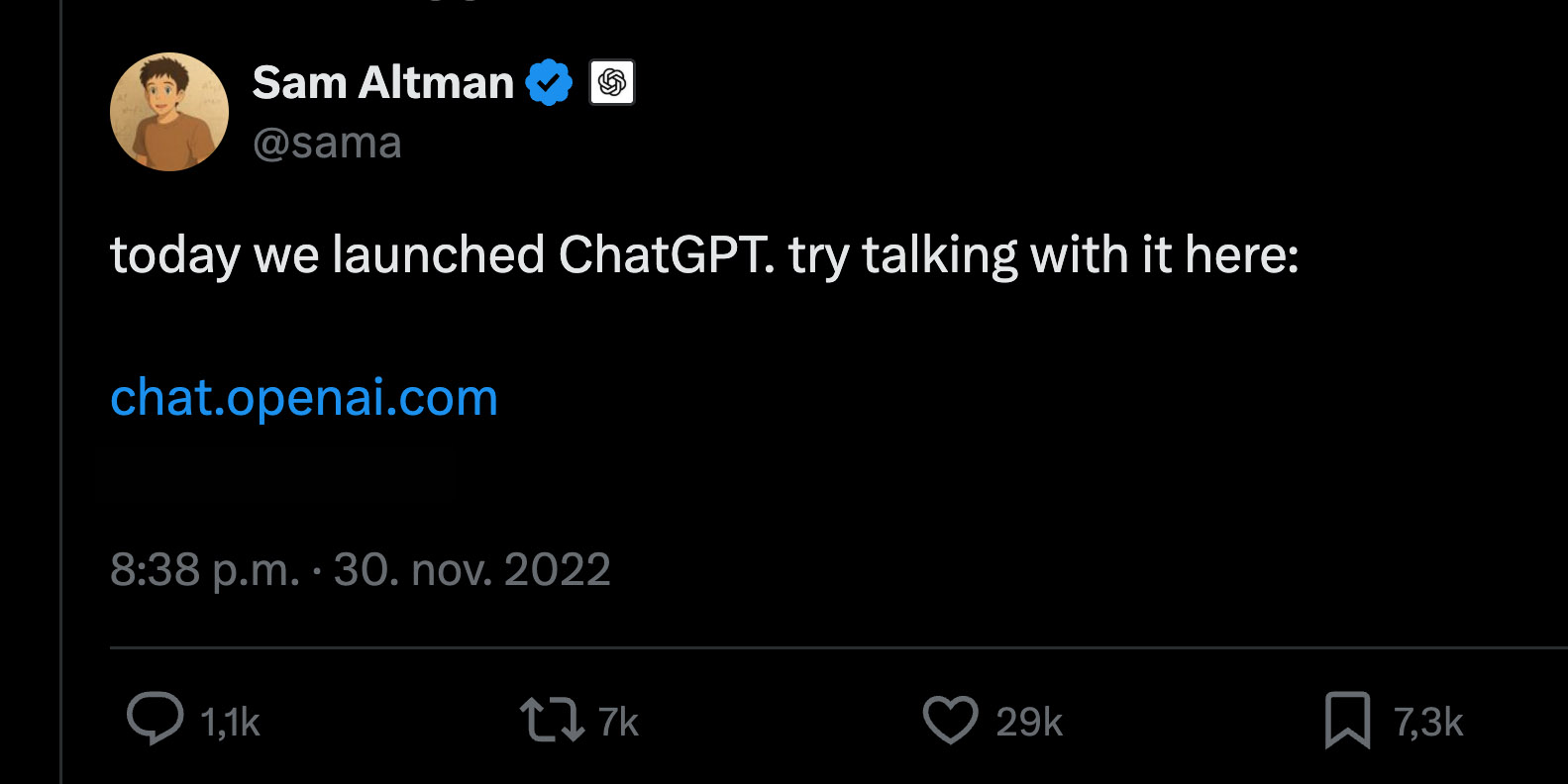Click the blue verified checkmark badge
Image resolution: width=1568 pixels, height=784 pixels.
pyautogui.click(x=549, y=82)
